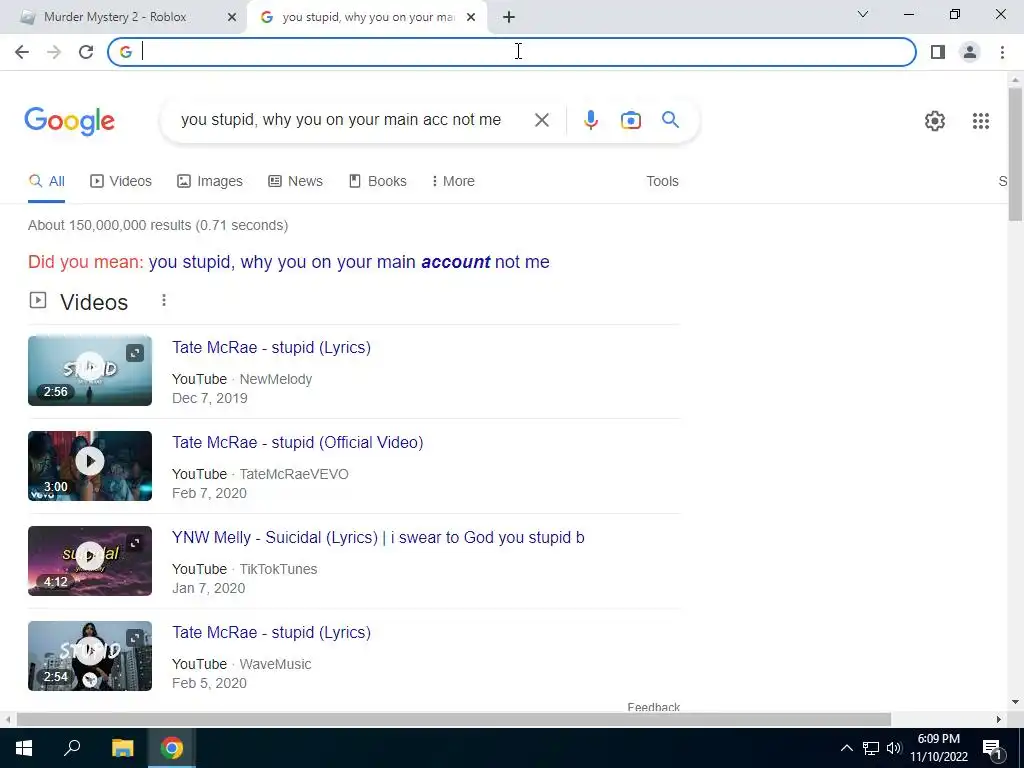The height and width of the screenshot is (768, 1024).
Task: Expand the tab search dropdown chevron
Action: 863,14
